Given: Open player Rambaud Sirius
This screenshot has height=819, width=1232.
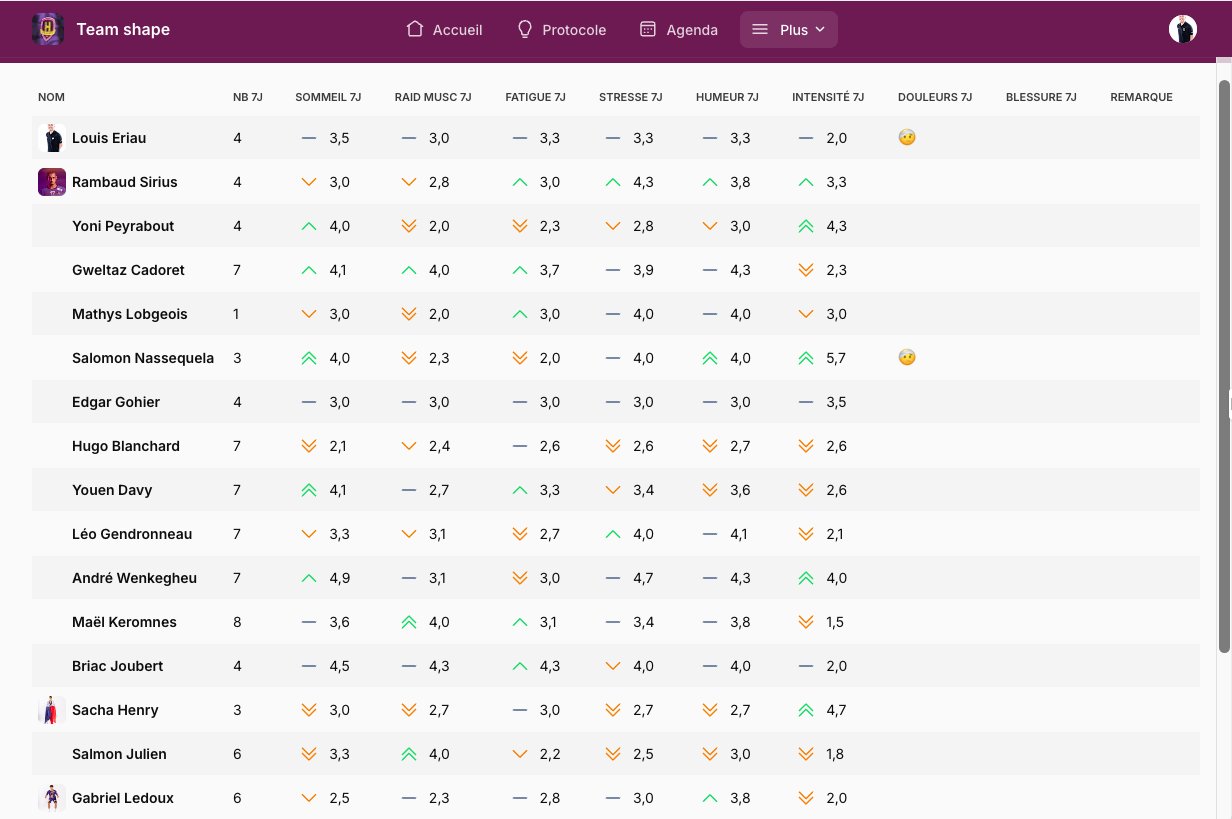Looking at the screenshot, I should (125, 182).
